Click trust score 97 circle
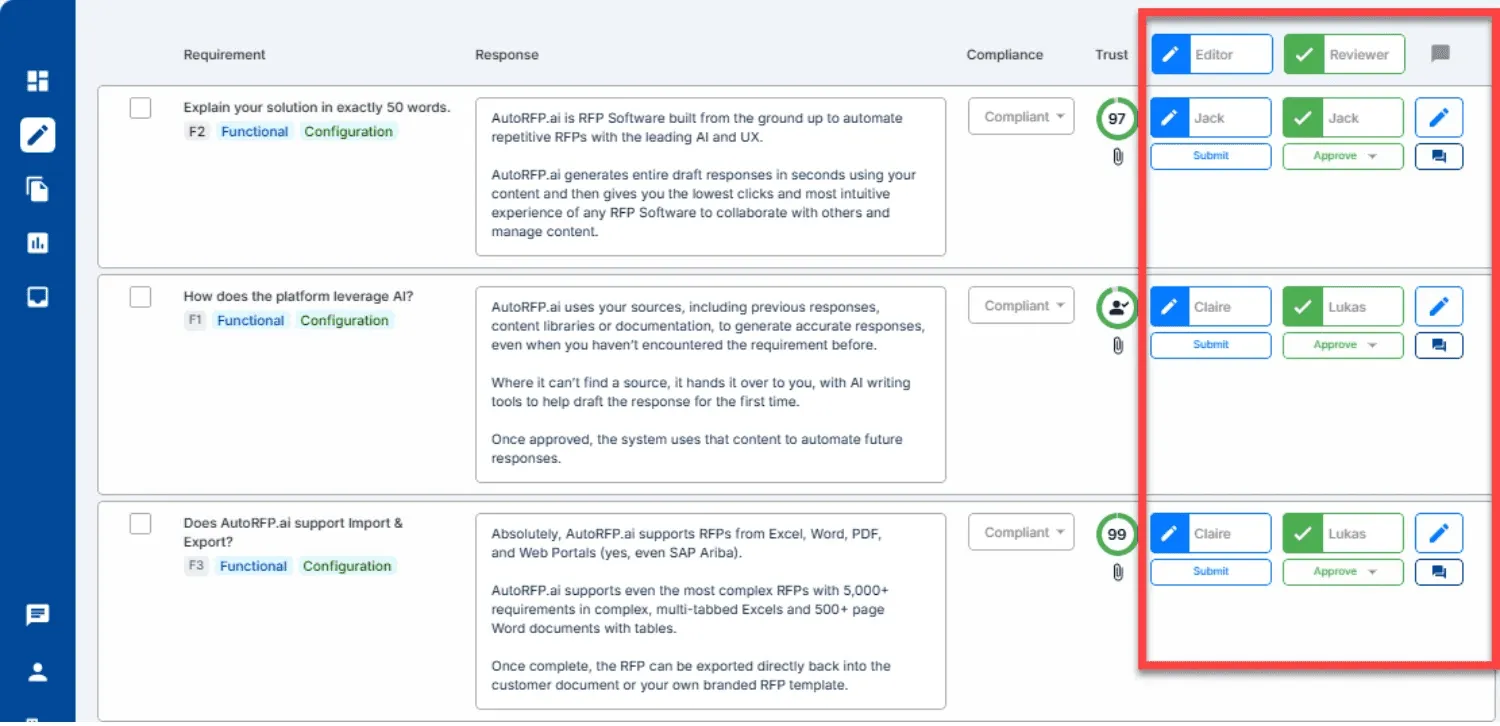 1117,119
